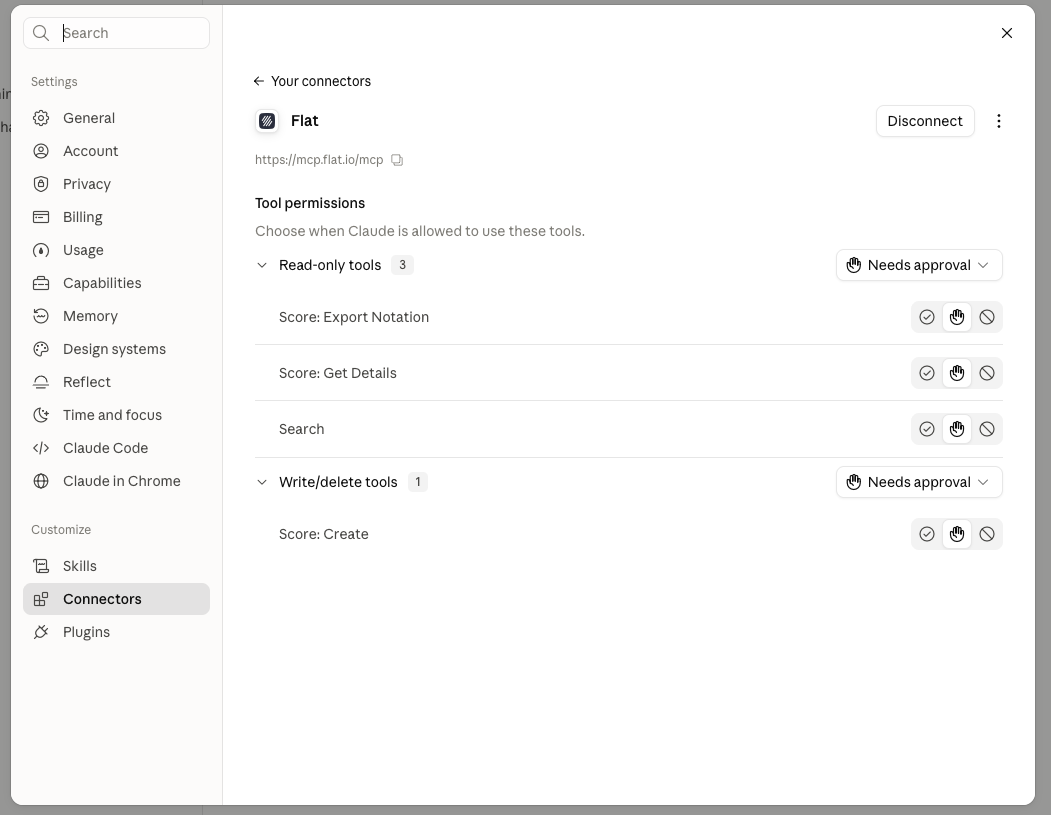Click the Account person icon
The image size is (1051, 815).
pyautogui.click(x=41, y=151)
